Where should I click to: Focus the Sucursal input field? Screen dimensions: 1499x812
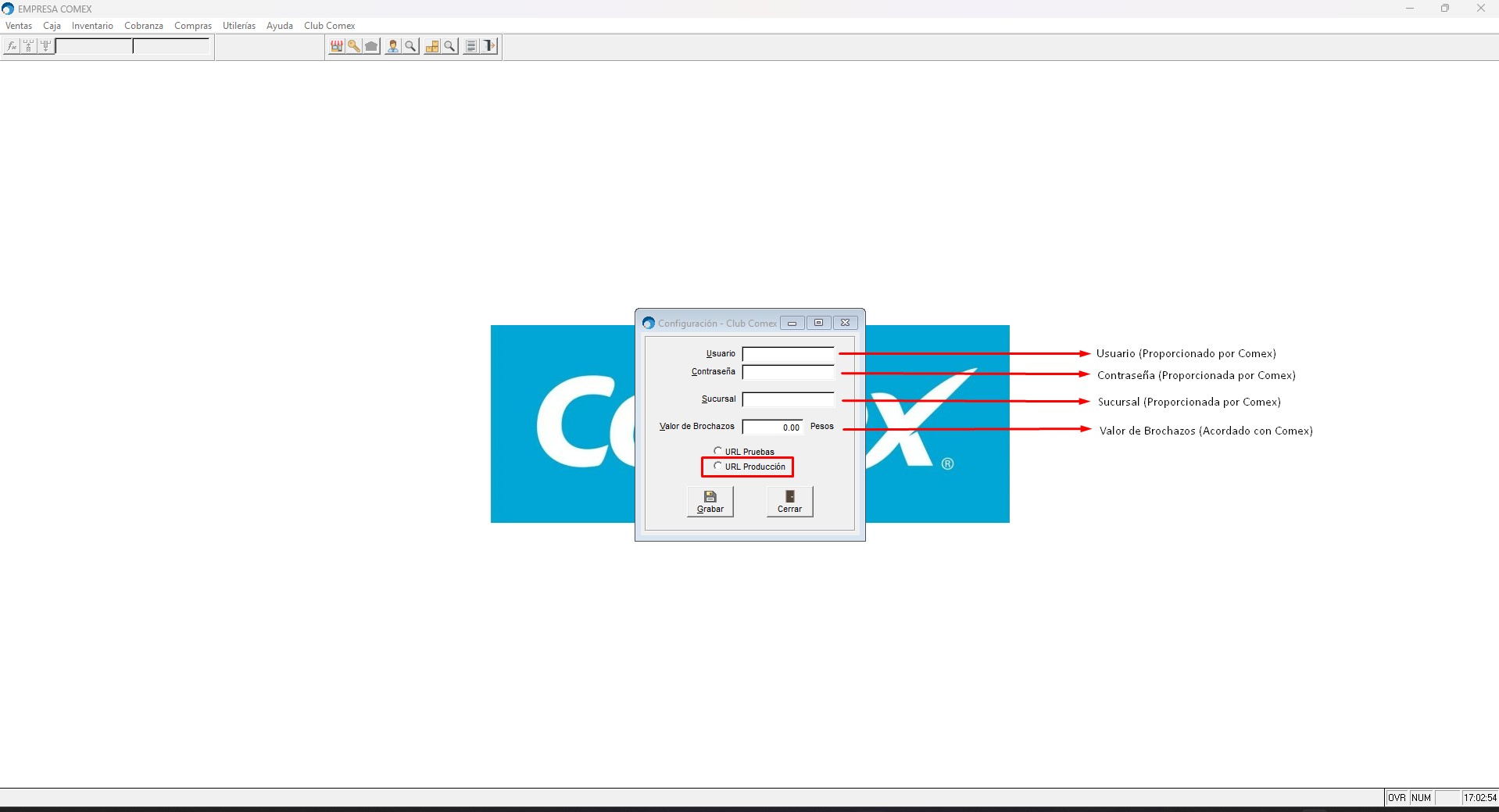(788, 399)
